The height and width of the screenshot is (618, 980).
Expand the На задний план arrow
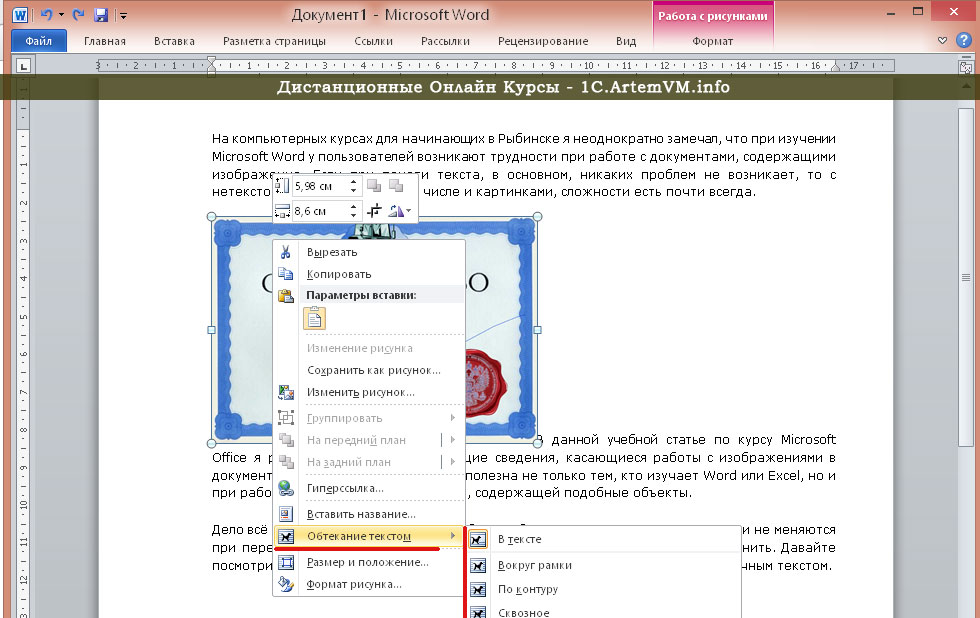[x=452, y=462]
